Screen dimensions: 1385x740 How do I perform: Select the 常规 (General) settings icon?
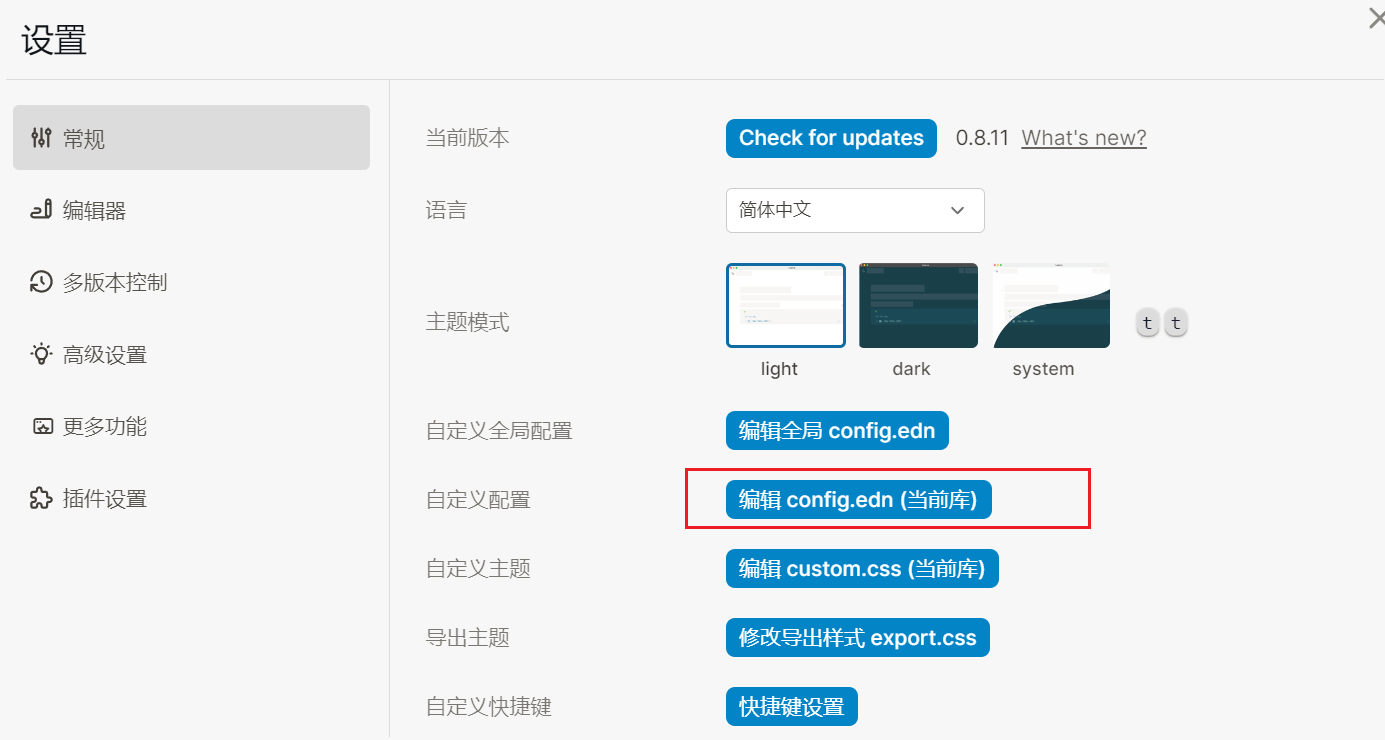point(41,137)
